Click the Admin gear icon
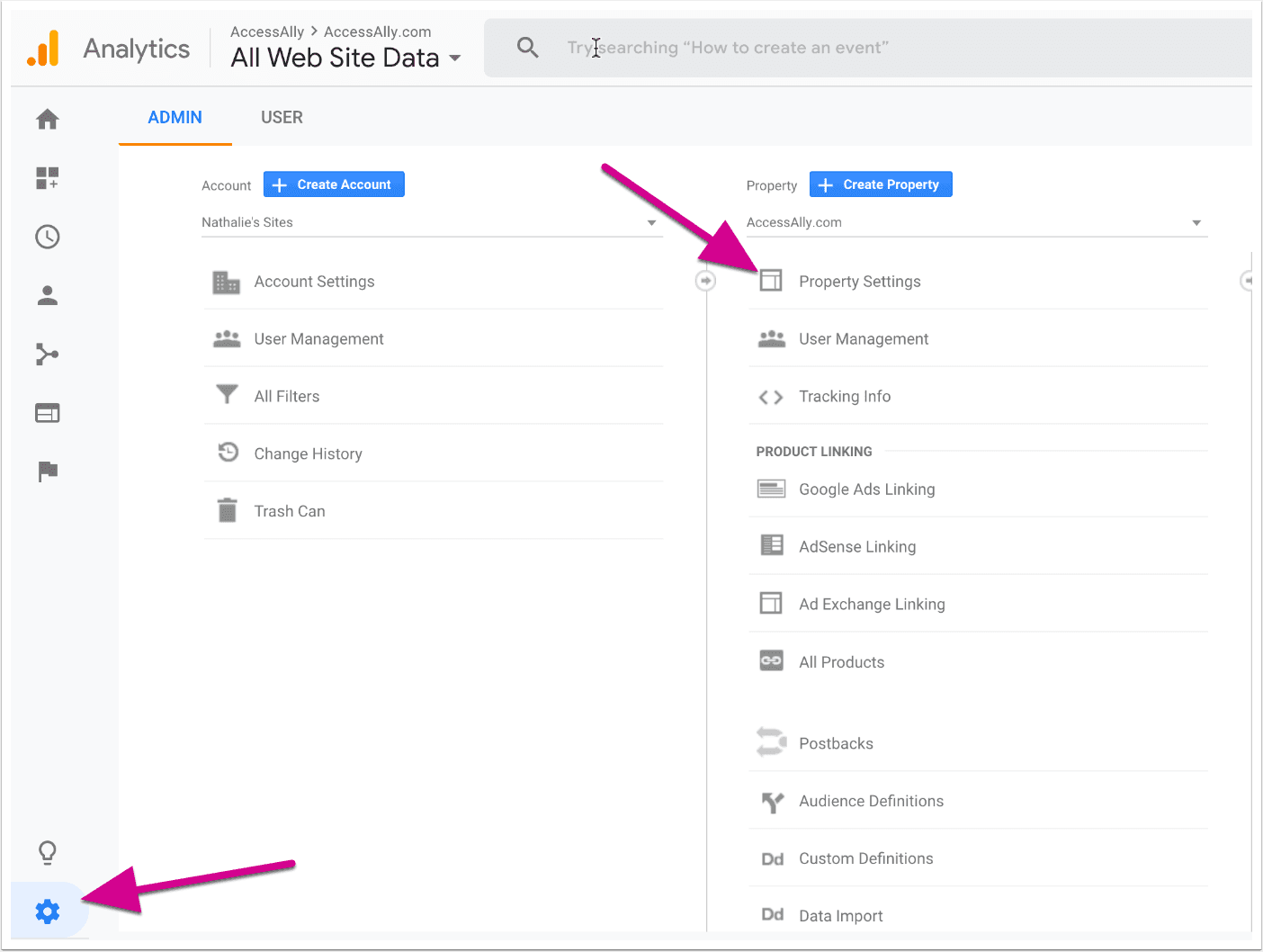 tap(48, 912)
